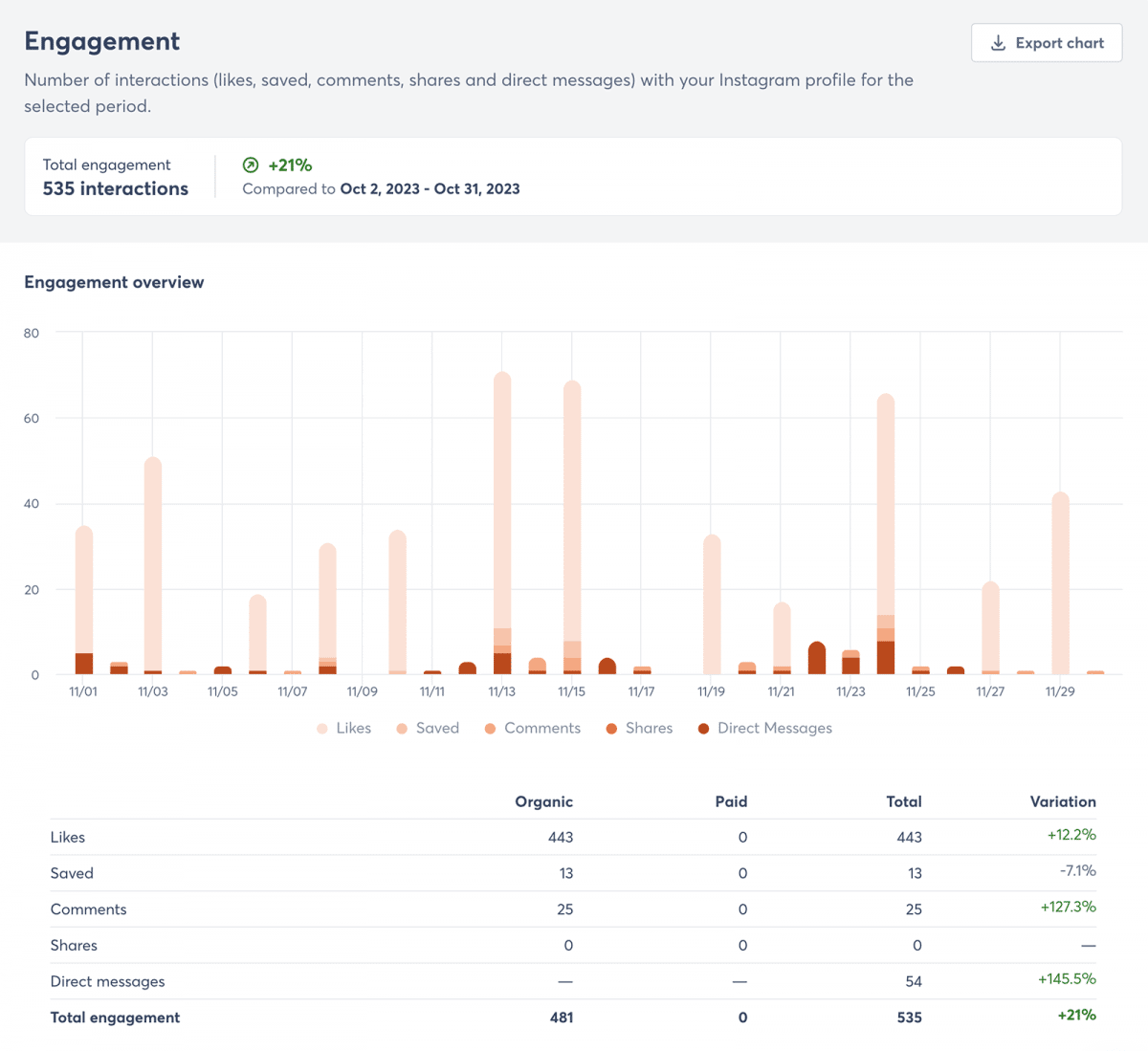Click the Direct Messages color dot in the legend

coord(703,728)
